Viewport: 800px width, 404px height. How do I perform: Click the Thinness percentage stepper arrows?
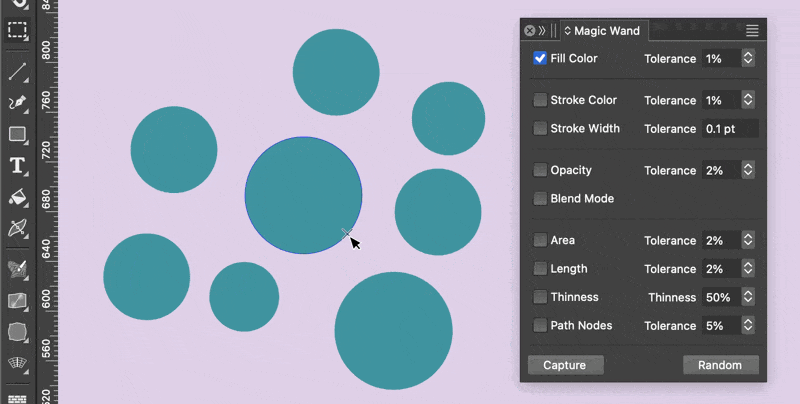click(748, 297)
